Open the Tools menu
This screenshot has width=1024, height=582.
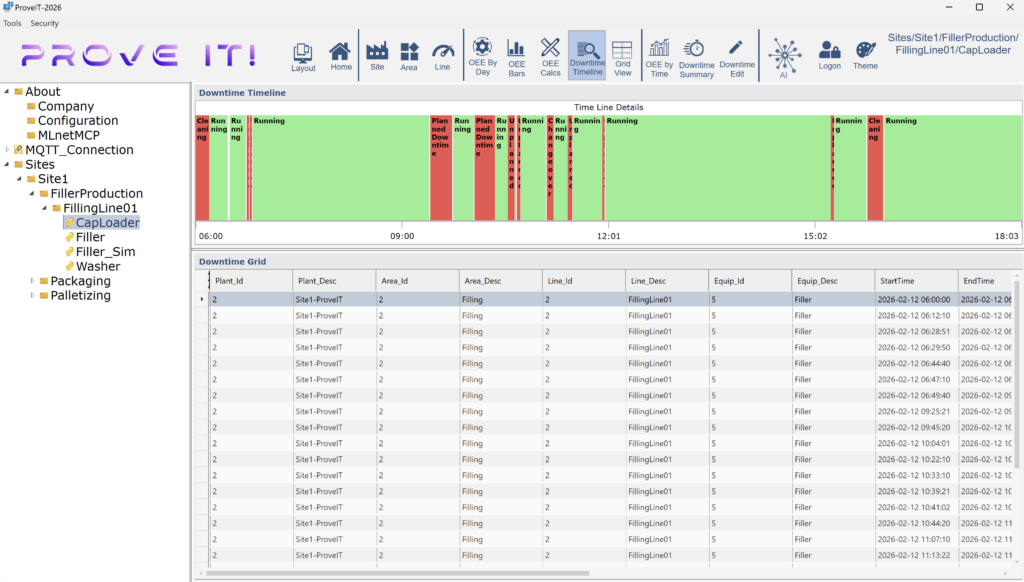coord(12,23)
